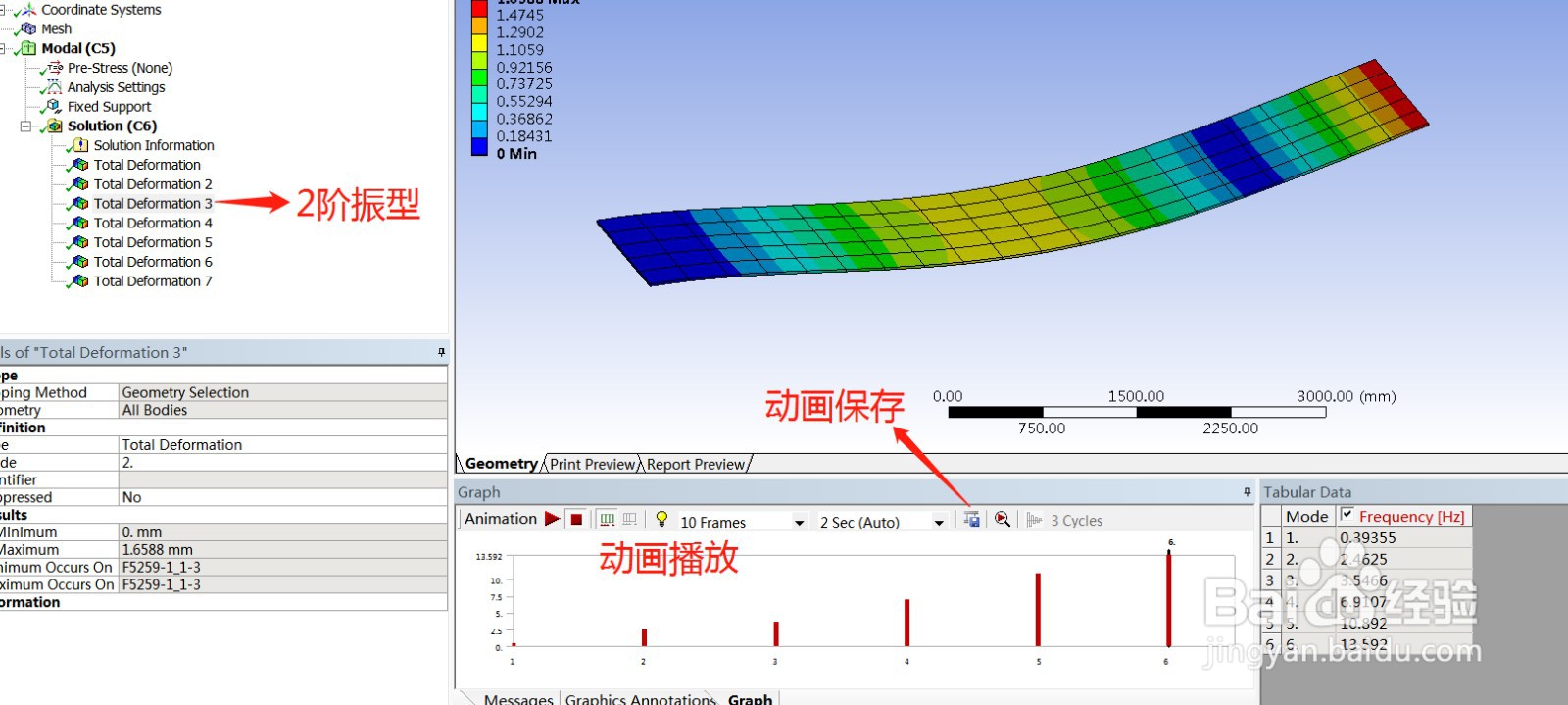Select Total Deformation 3 in the tree
This screenshot has height=705, width=1568.
[153, 203]
